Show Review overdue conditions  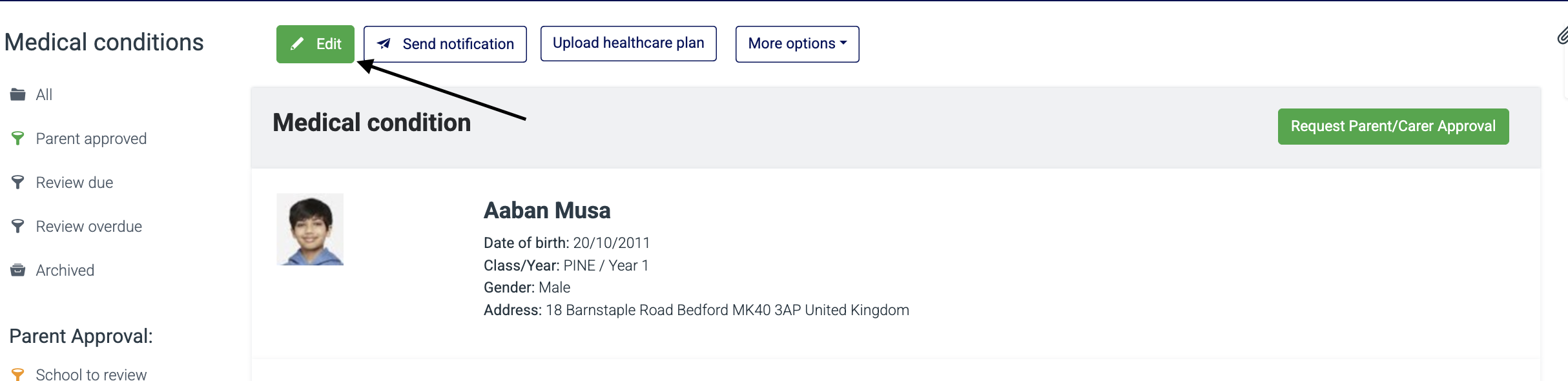89,227
